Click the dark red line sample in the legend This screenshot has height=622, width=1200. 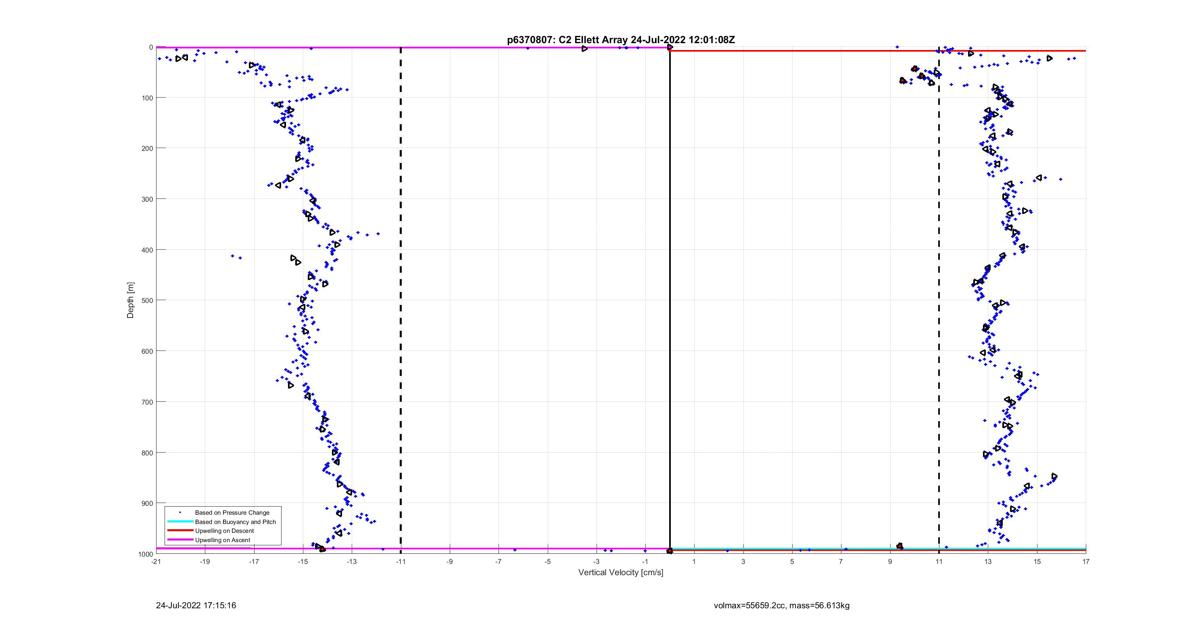coord(179,531)
